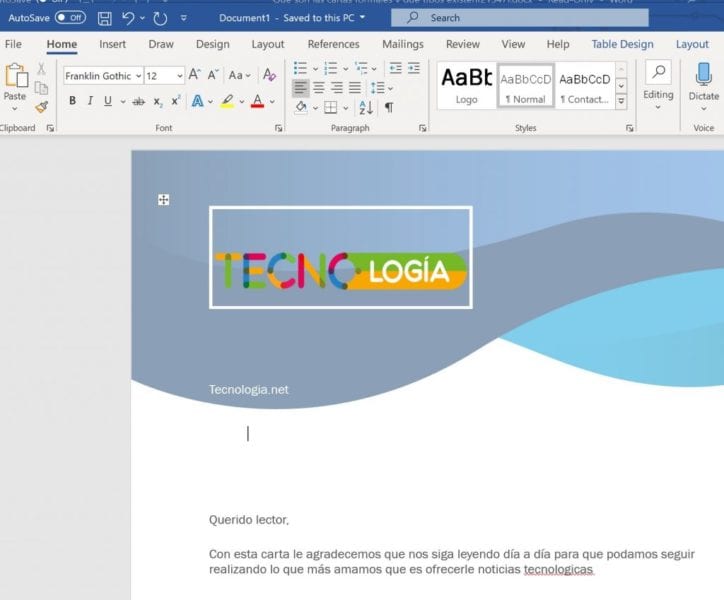Open Borders dropdown arrow
724x600 pixels.
tap(345, 108)
